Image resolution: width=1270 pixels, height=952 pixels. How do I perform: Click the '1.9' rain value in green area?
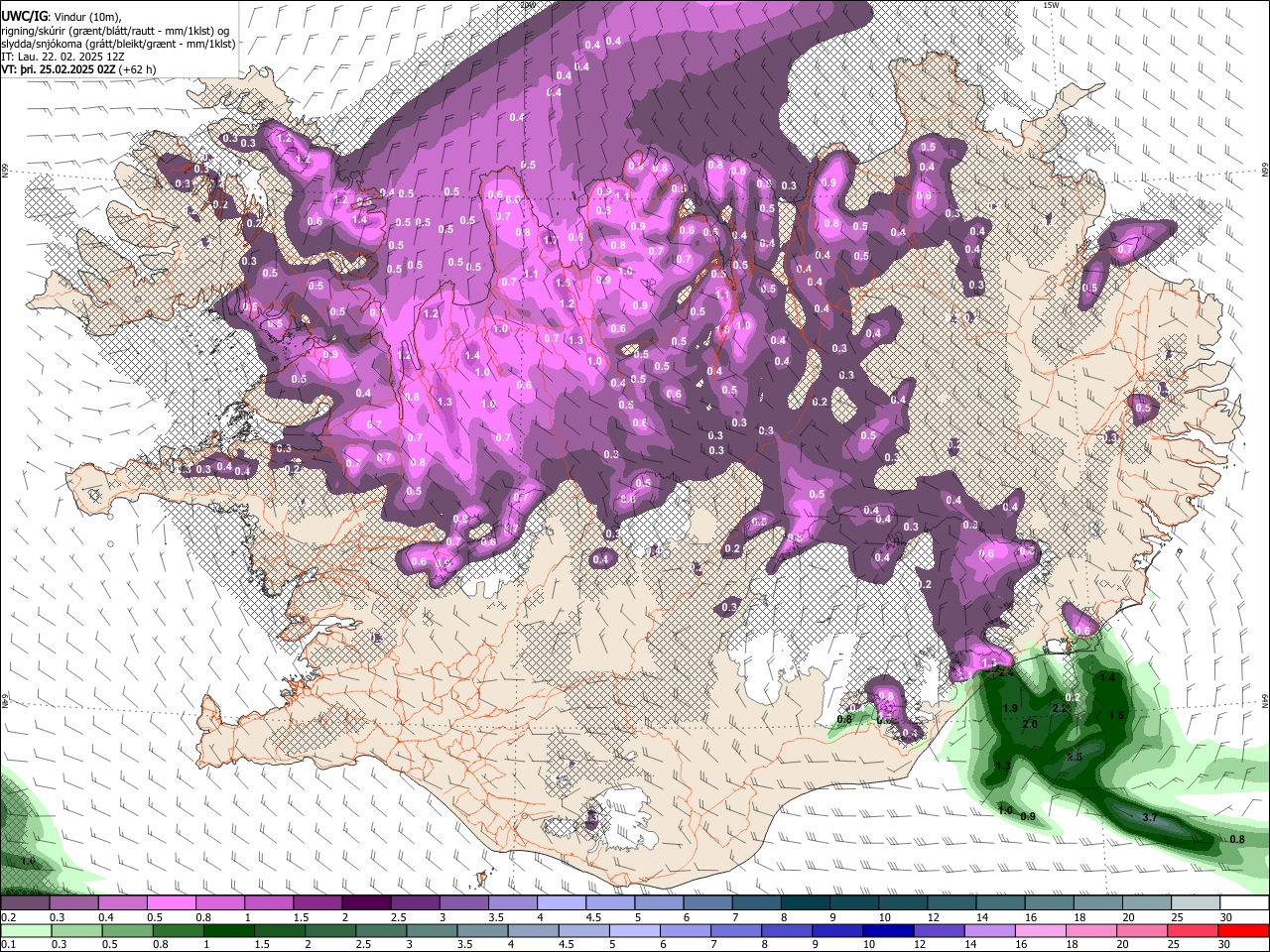[1011, 709]
